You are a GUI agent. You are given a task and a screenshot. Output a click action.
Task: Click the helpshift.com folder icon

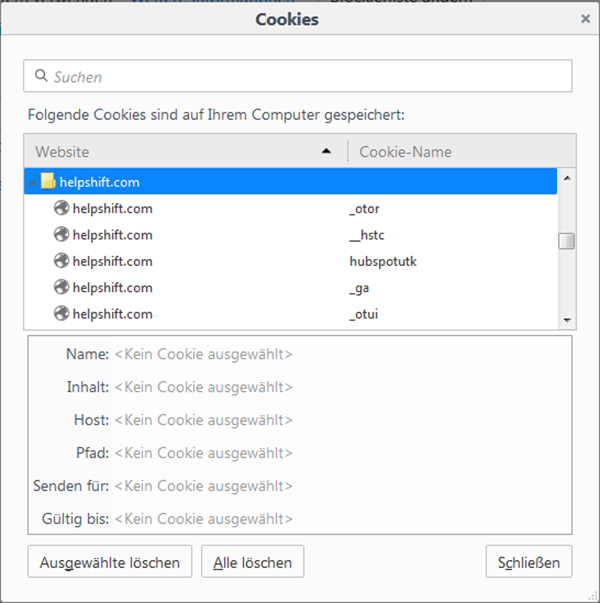click(x=48, y=181)
